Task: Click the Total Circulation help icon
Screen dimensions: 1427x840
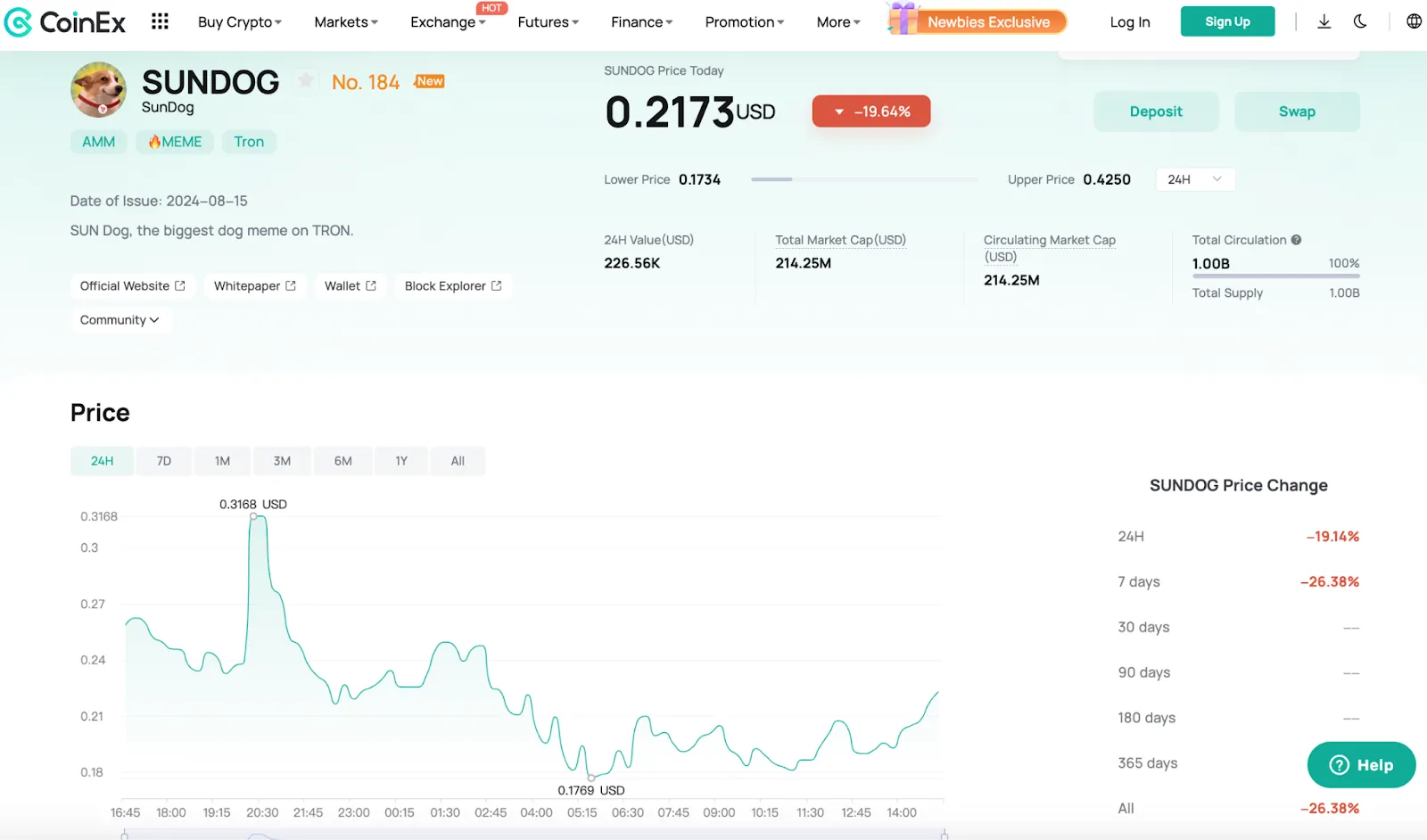Action: (1296, 240)
